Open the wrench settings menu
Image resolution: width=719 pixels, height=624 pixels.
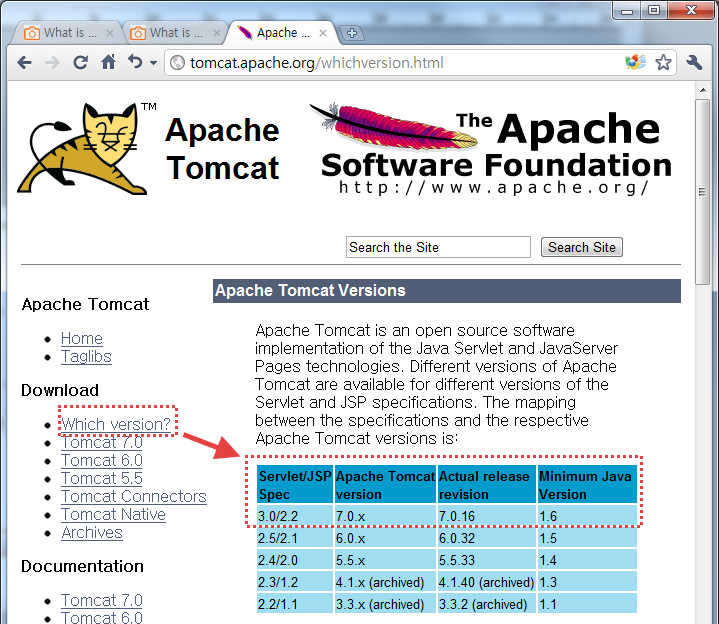[694, 62]
